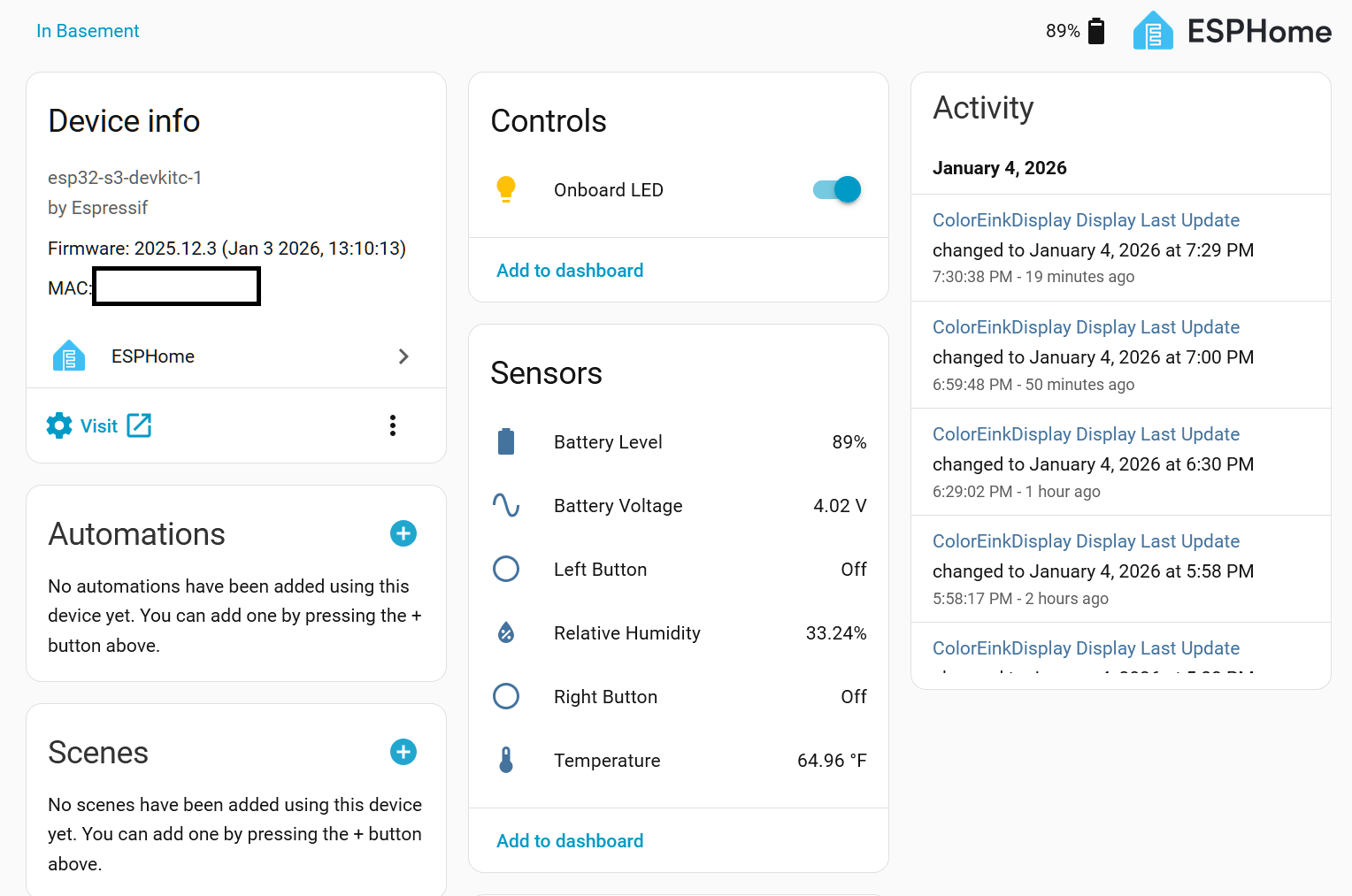This screenshot has width=1352, height=896.
Task: Click the Relative Humidity water drop icon
Action: [x=506, y=632]
